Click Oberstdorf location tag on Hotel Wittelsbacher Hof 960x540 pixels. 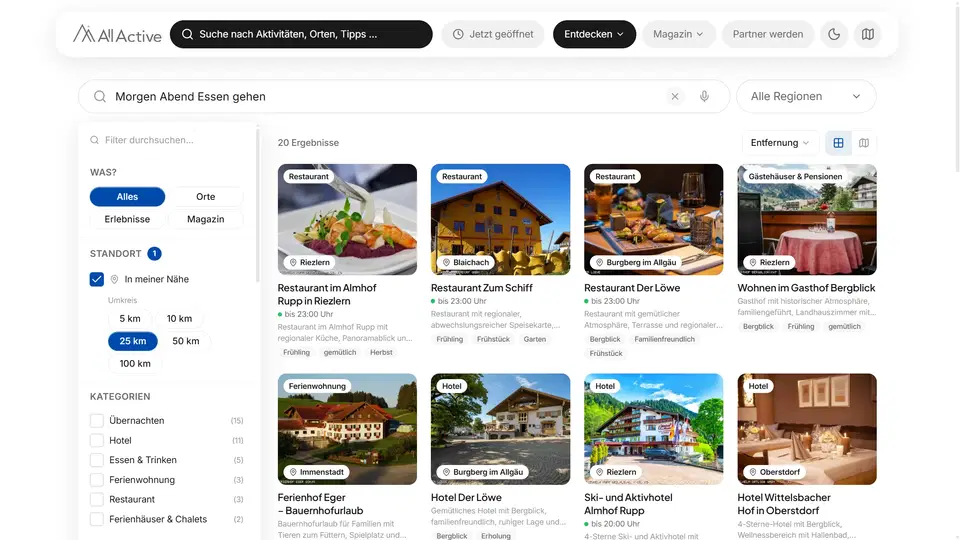[x=774, y=472]
